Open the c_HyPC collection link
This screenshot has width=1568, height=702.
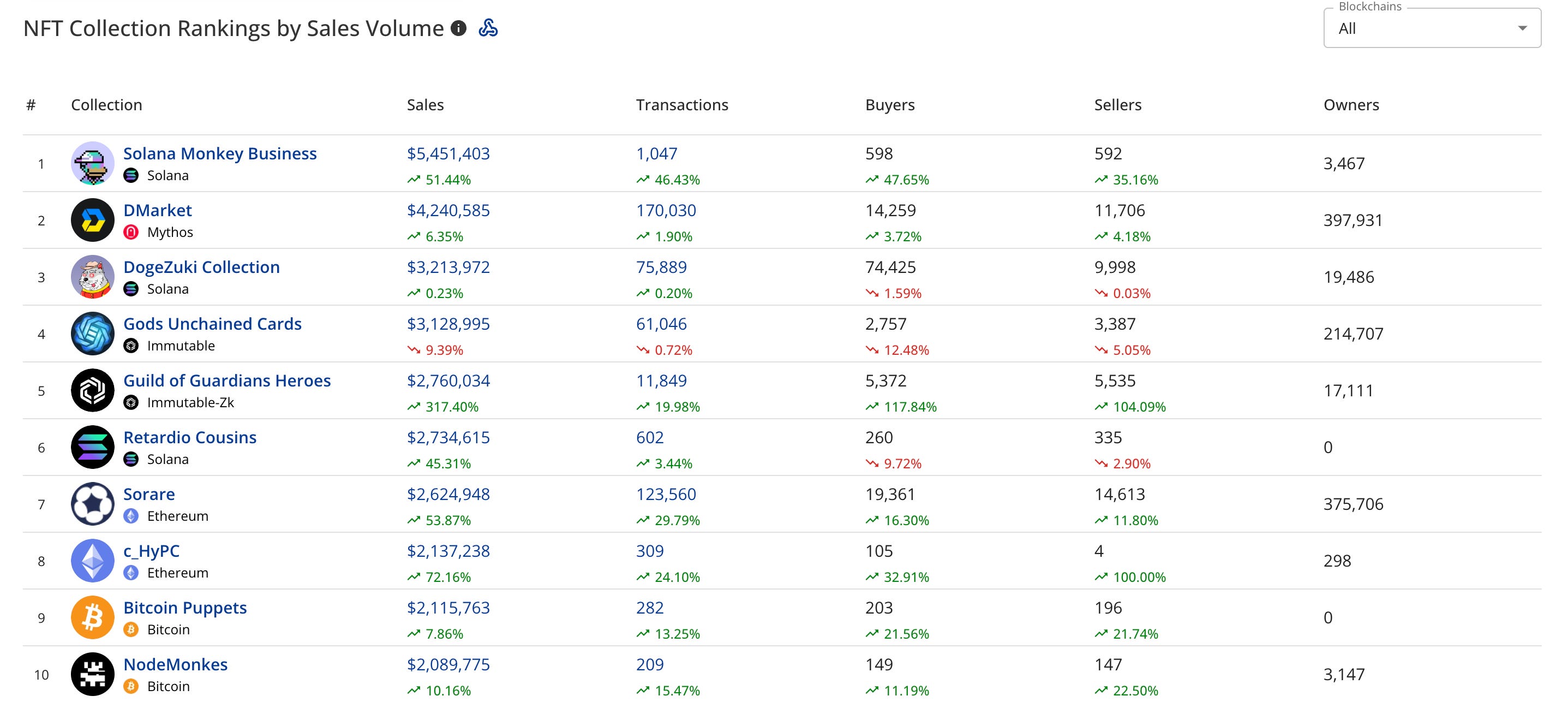(151, 550)
